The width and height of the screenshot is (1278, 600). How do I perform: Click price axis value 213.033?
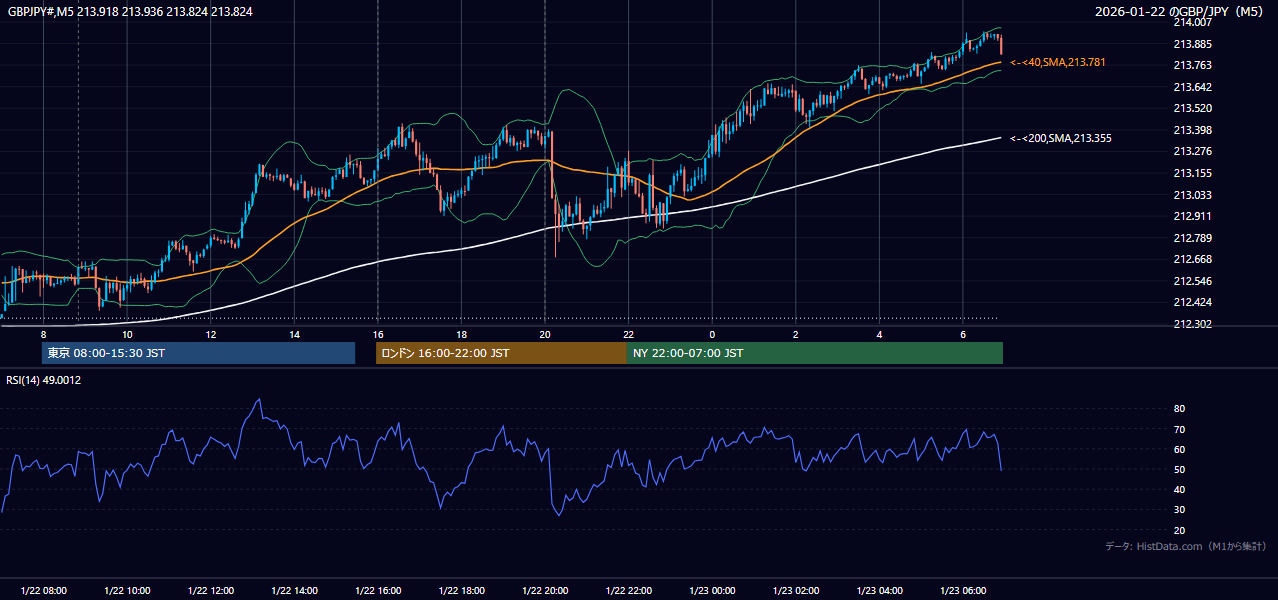1192,195
